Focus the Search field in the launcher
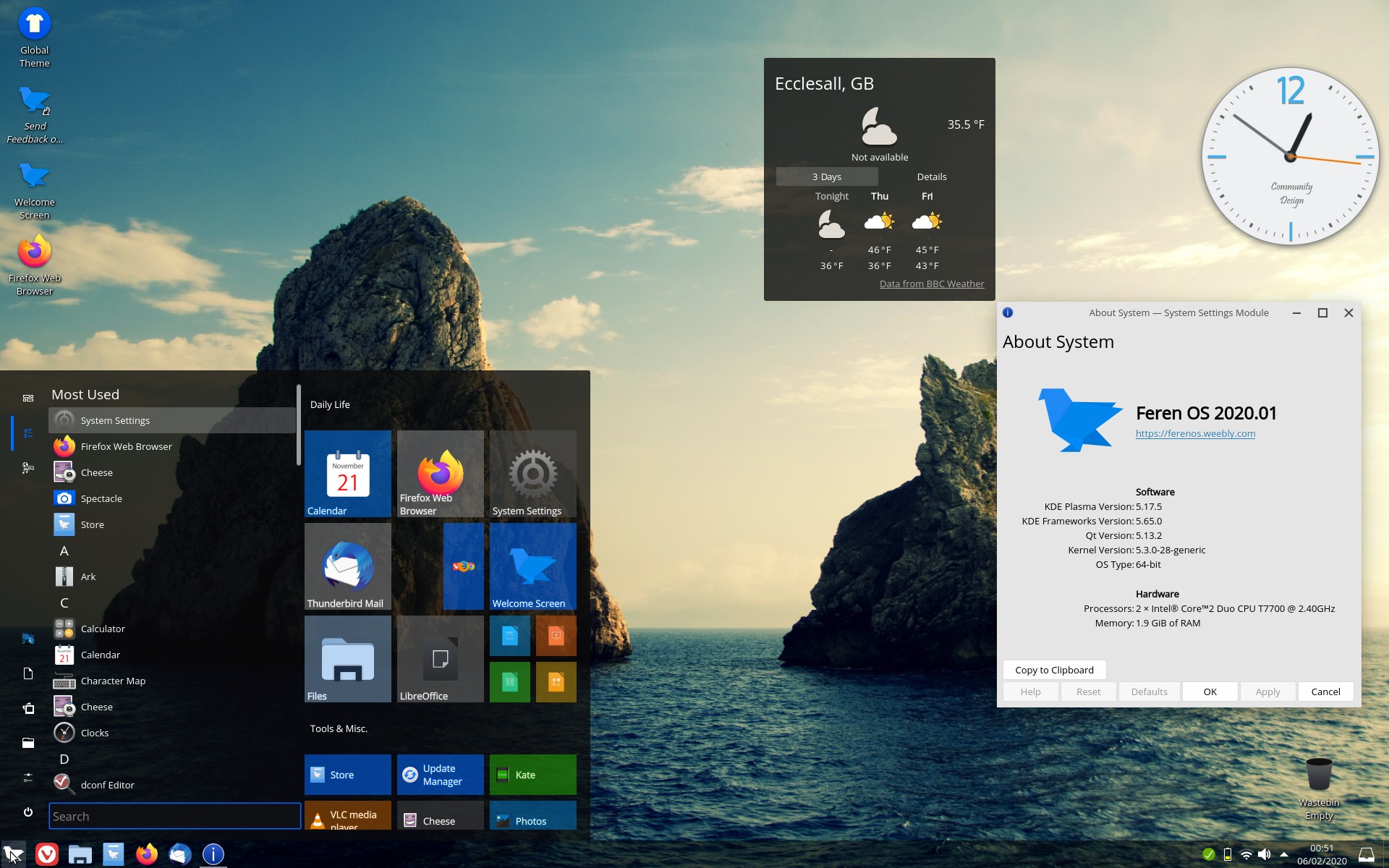 (x=174, y=816)
